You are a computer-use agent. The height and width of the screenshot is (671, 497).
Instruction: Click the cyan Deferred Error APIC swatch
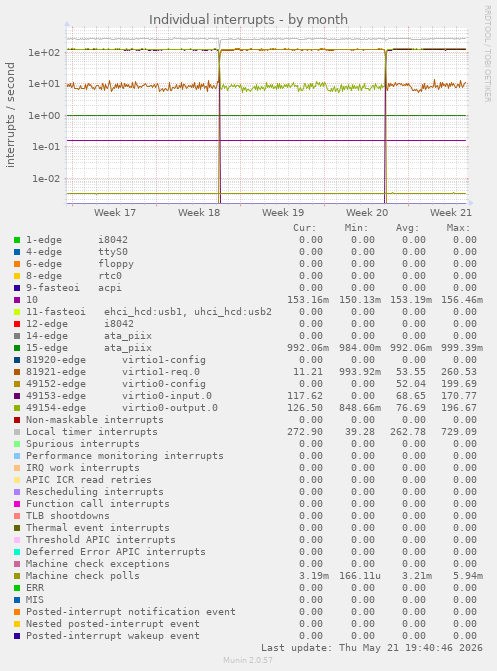tap(17, 552)
